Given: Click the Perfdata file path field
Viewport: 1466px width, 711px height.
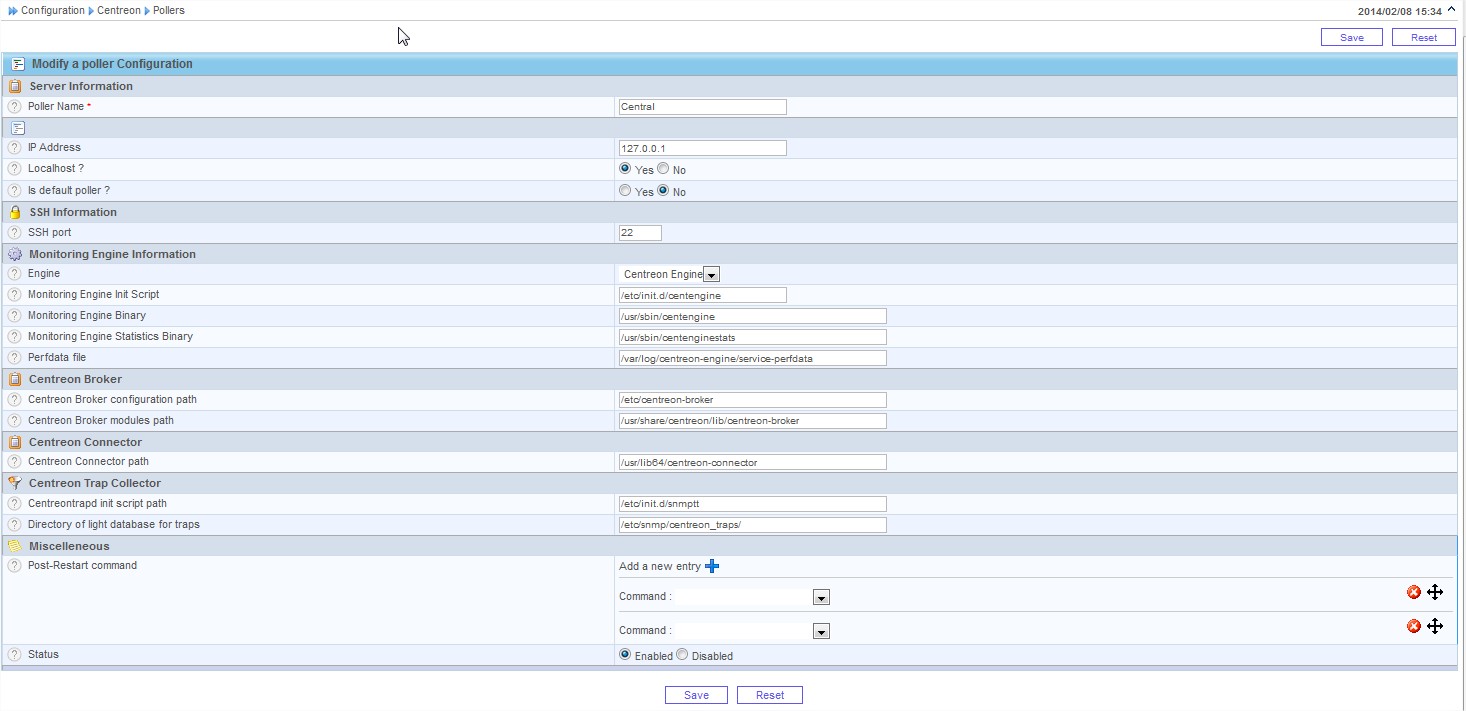Looking at the screenshot, I should tap(753, 358).
